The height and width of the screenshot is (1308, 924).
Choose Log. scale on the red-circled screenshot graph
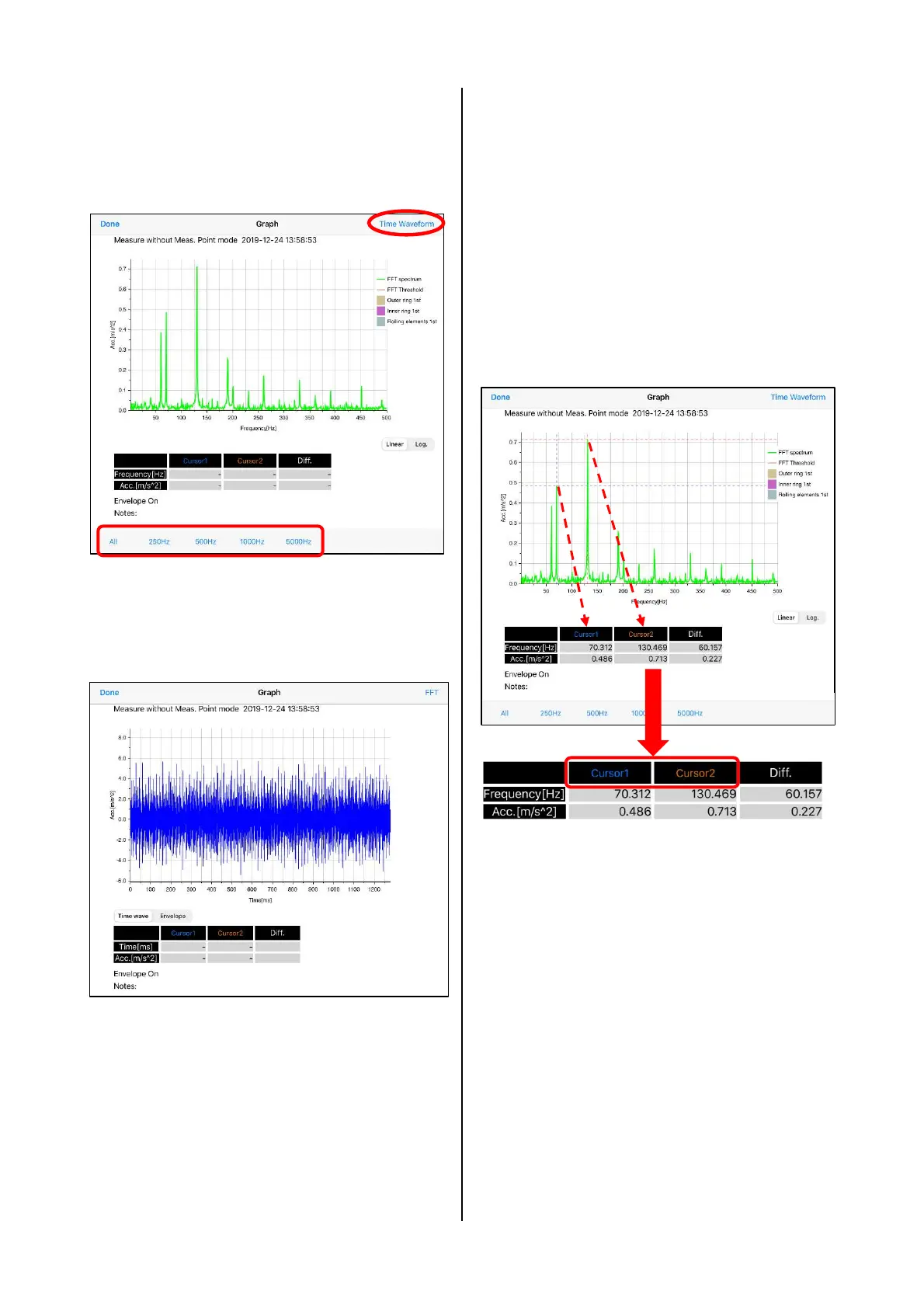pyautogui.click(x=421, y=444)
